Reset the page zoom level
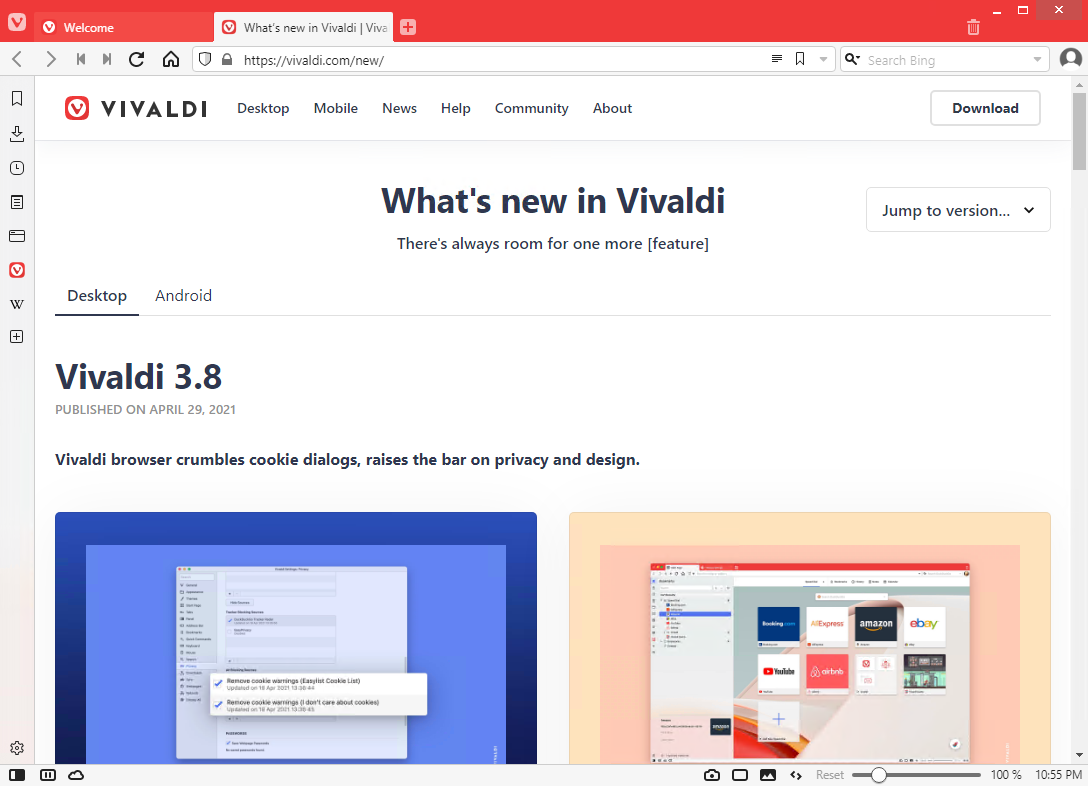This screenshot has width=1088, height=786. (829, 775)
